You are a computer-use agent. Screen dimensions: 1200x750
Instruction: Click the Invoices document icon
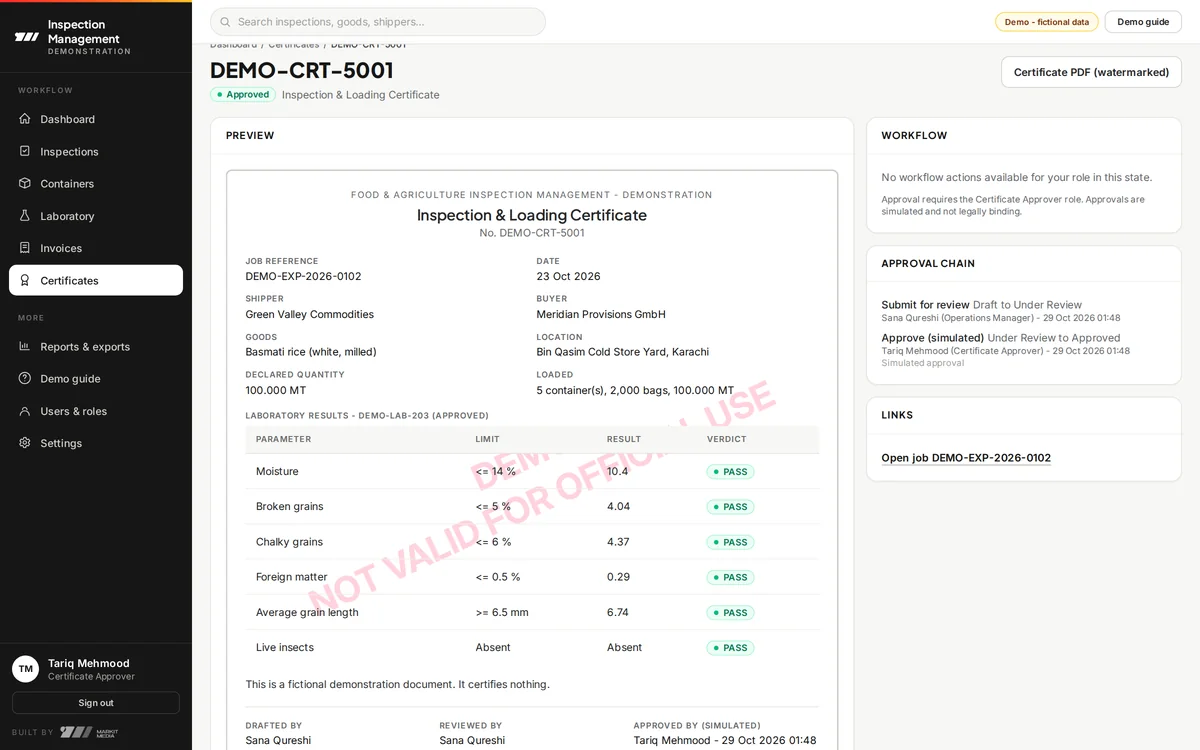[25, 248]
